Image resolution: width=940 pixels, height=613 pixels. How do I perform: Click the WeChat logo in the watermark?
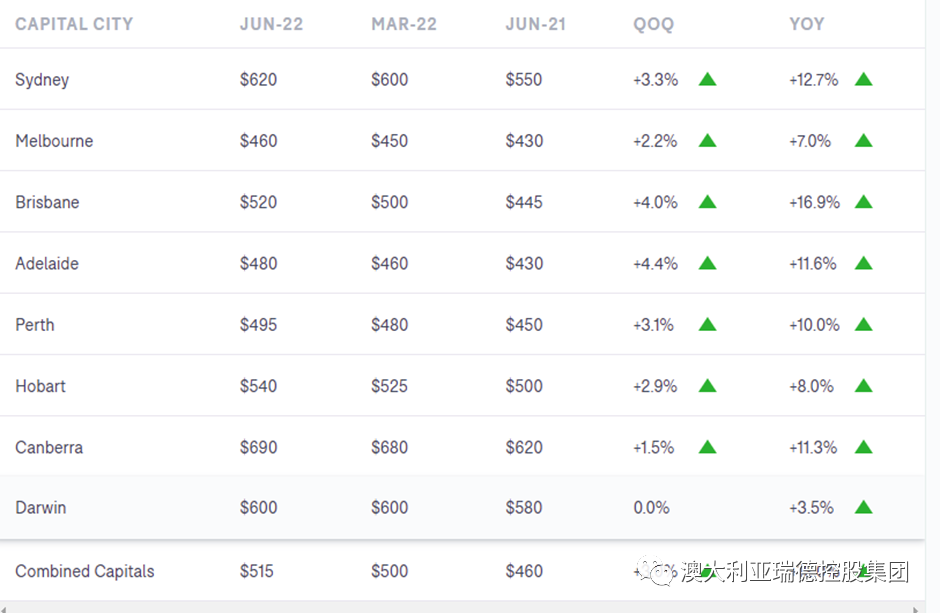tap(658, 572)
